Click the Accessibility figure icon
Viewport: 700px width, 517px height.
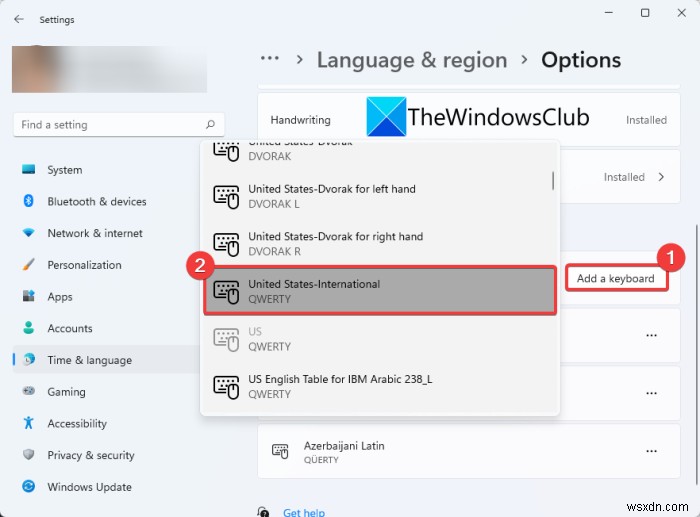(x=29, y=423)
